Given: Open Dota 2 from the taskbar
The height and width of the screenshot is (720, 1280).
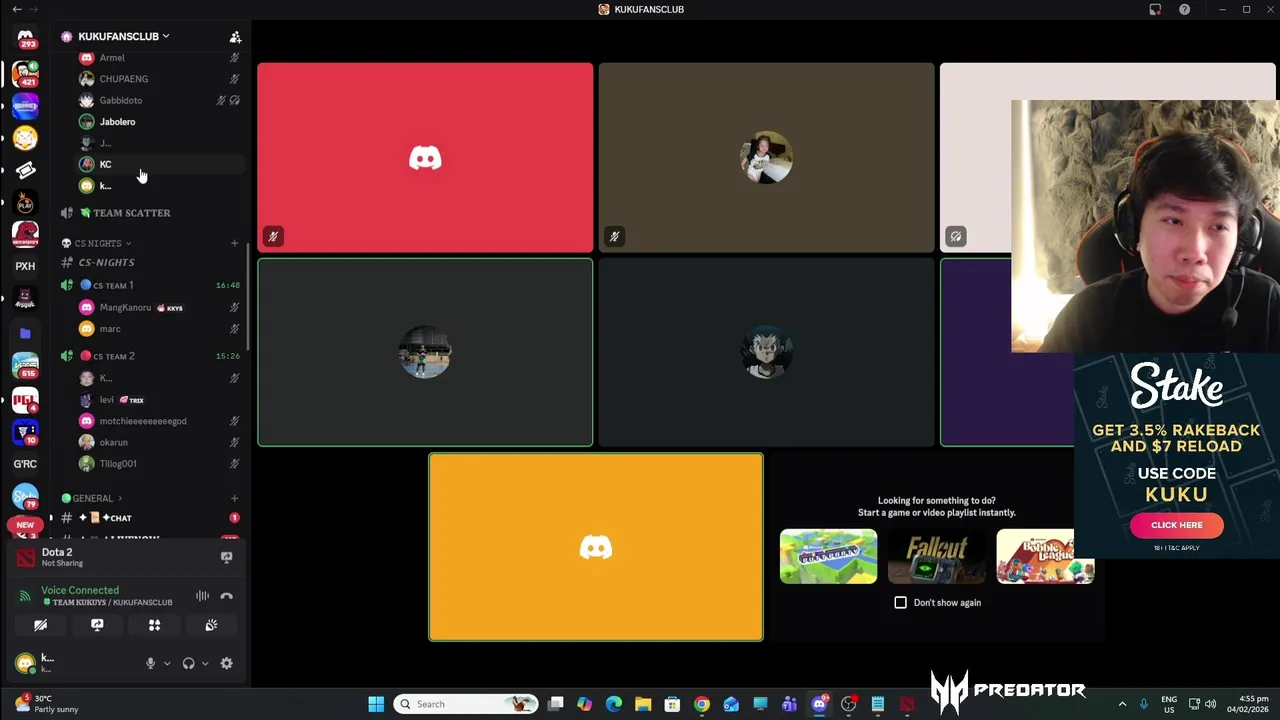Looking at the screenshot, I should click(907, 704).
